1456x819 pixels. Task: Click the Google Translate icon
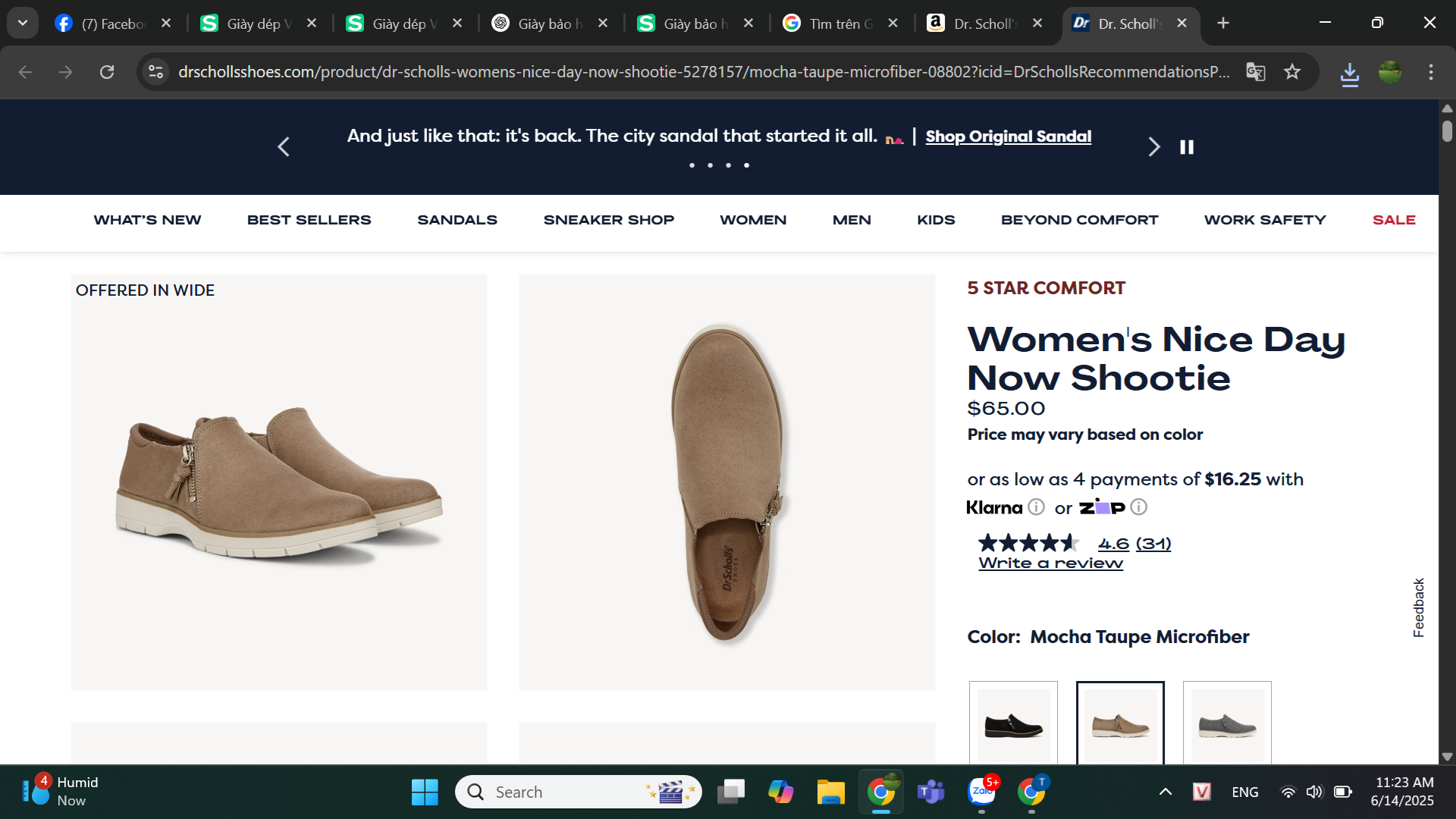[x=1255, y=72]
